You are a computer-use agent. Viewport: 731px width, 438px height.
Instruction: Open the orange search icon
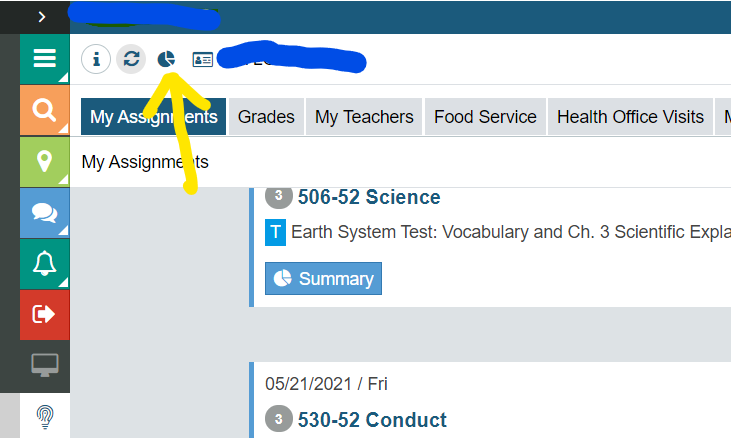[45, 110]
